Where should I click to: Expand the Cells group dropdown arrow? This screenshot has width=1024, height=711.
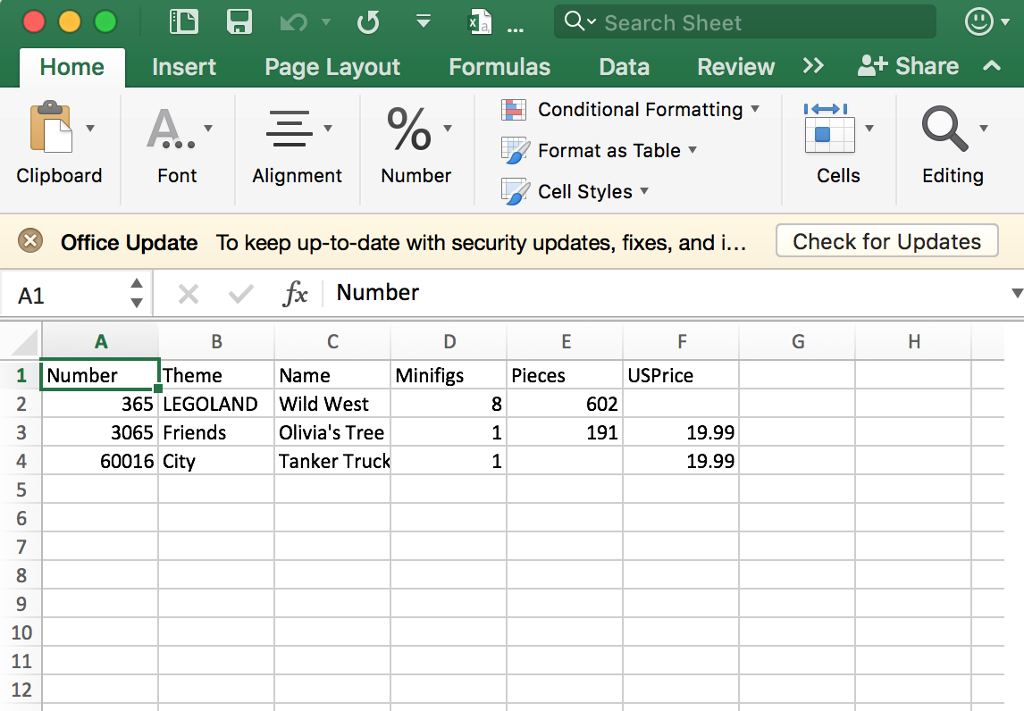[869, 128]
